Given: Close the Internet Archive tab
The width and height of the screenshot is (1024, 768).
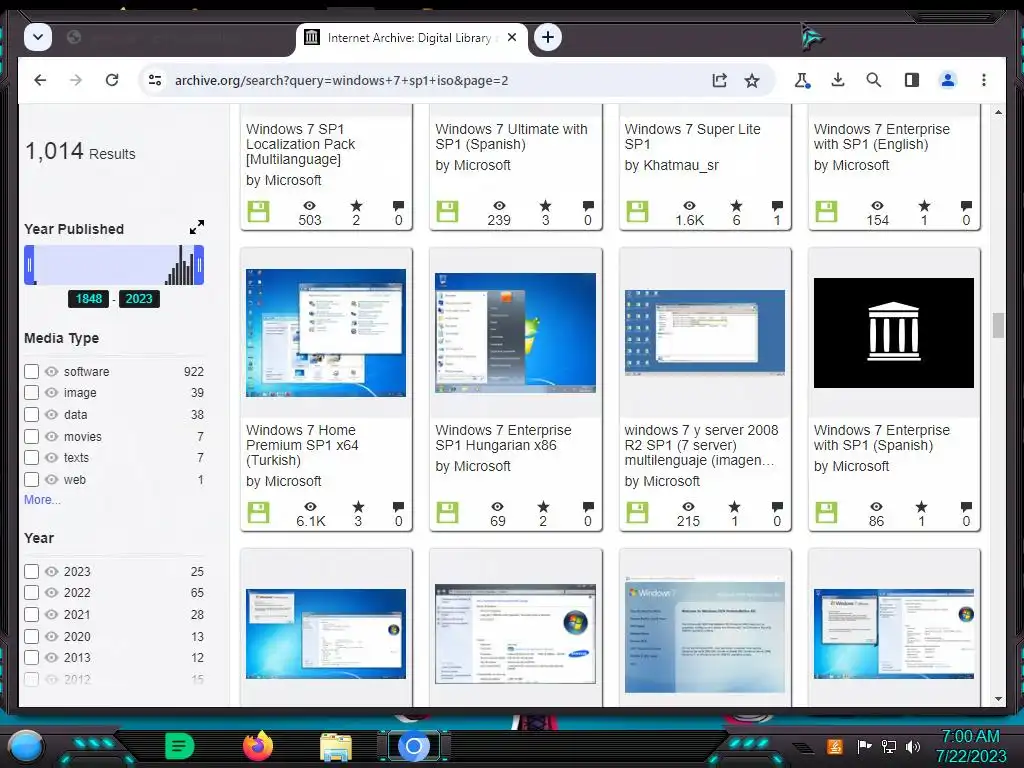Looking at the screenshot, I should tap(512, 37).
